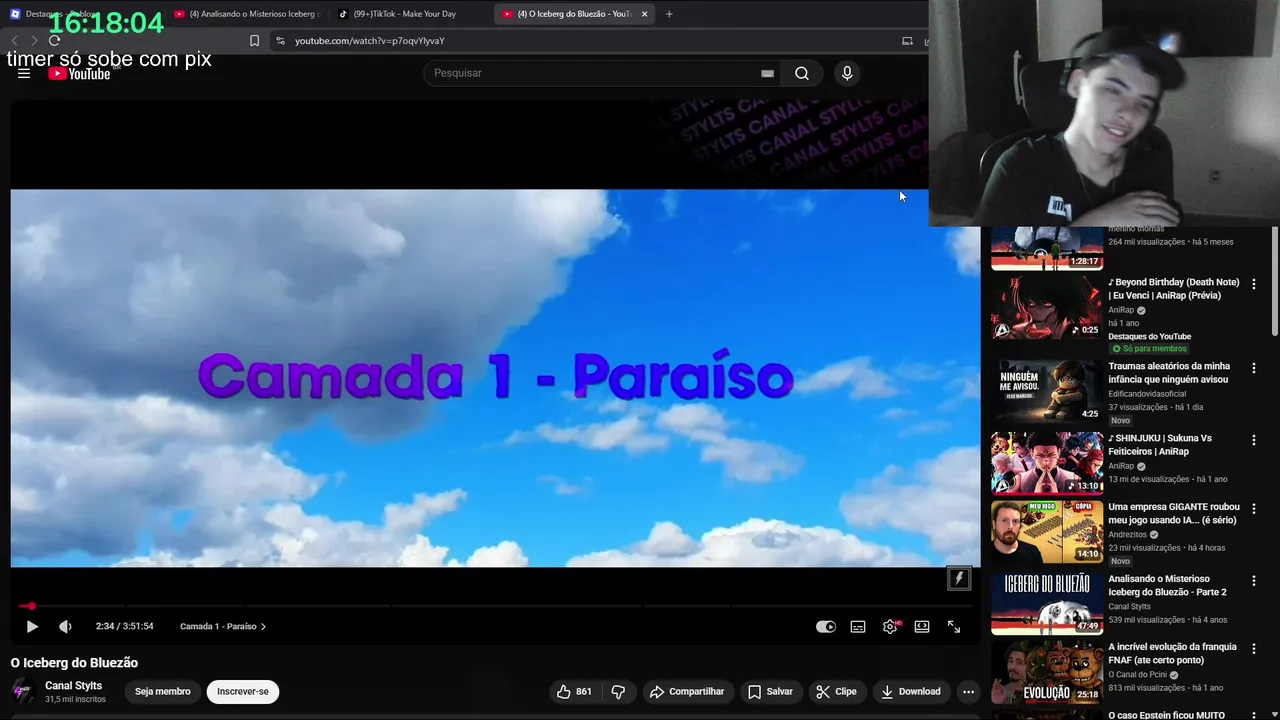The height and width of the screenshot is (720, 1280).
Task: Open the Traumas aleatórios da minha infância thumbnail
Action: point(1047,391)
